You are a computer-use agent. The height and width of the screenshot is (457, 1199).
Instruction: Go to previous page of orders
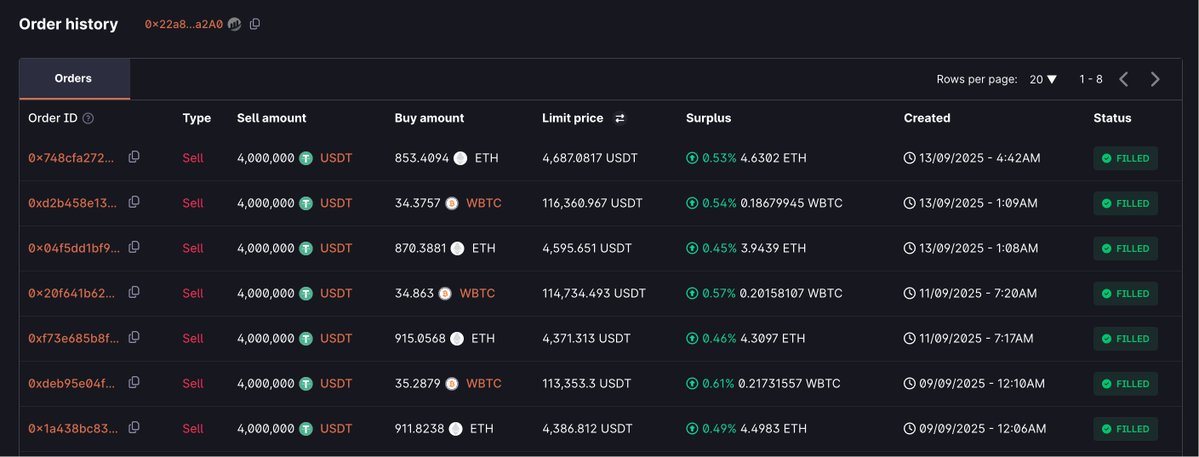click(x=1123, y=79)
